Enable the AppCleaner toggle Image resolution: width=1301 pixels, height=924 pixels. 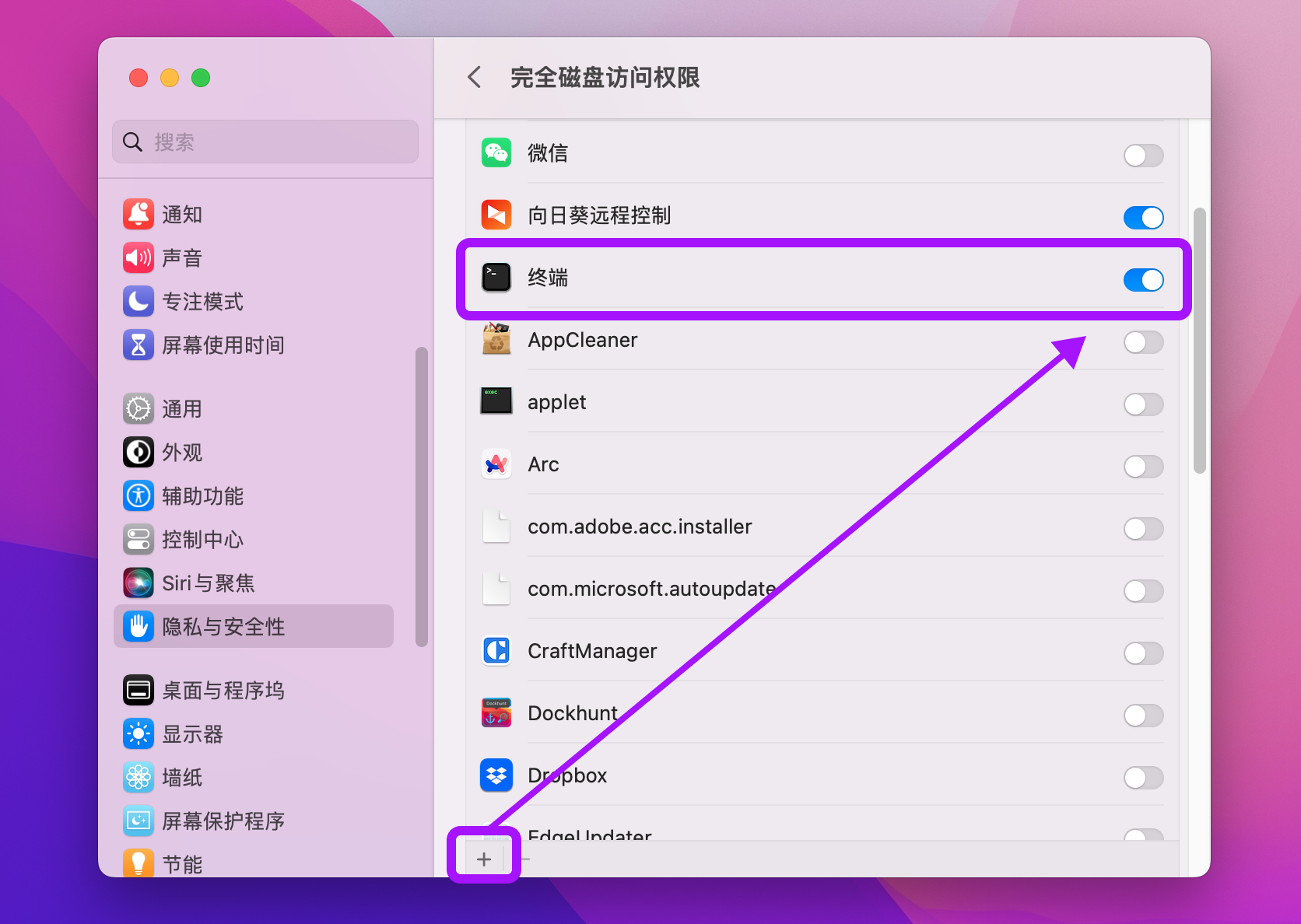pyautogui.click(x=1143, y=342)
